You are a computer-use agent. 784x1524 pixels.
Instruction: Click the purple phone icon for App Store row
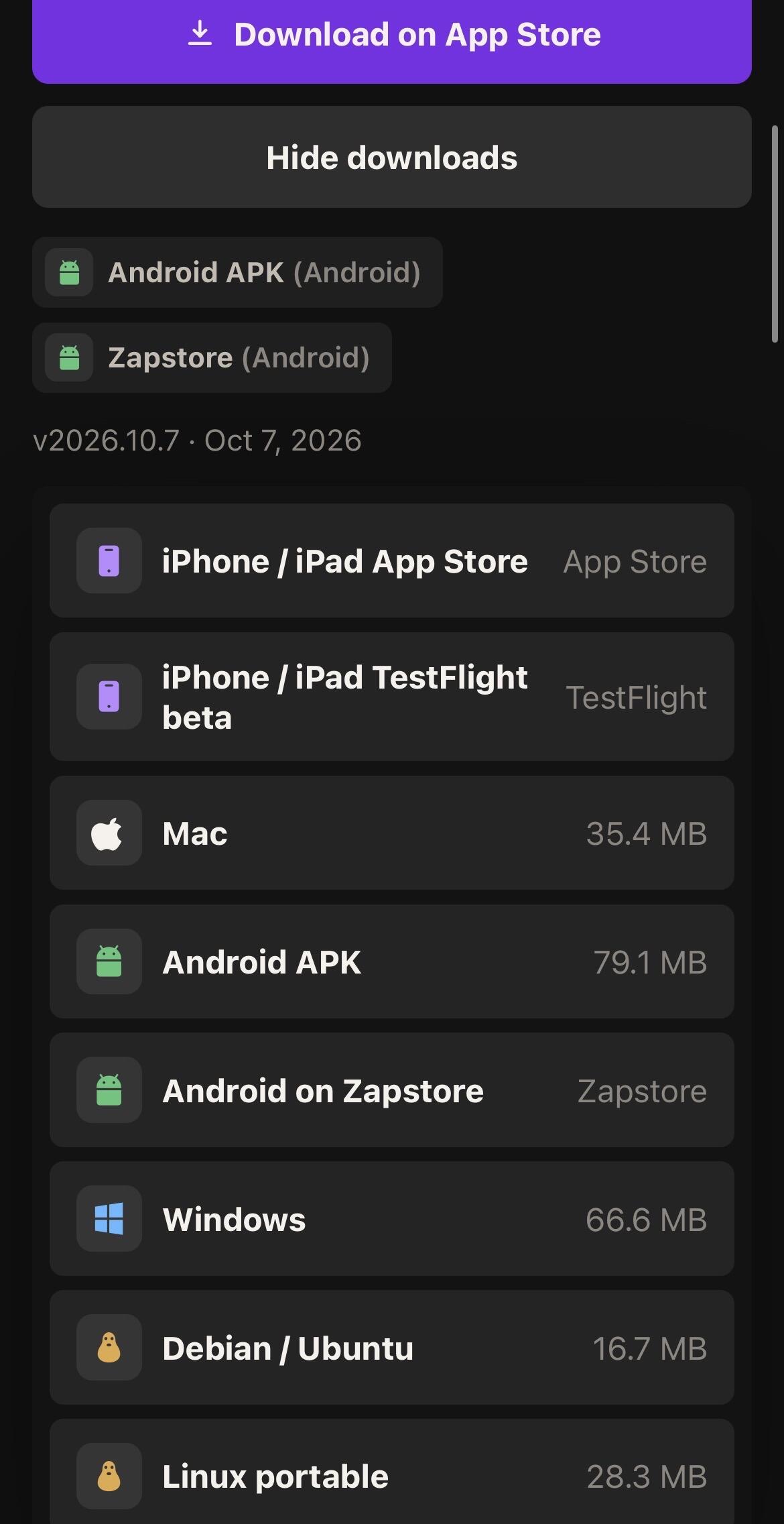click(109, 561)
